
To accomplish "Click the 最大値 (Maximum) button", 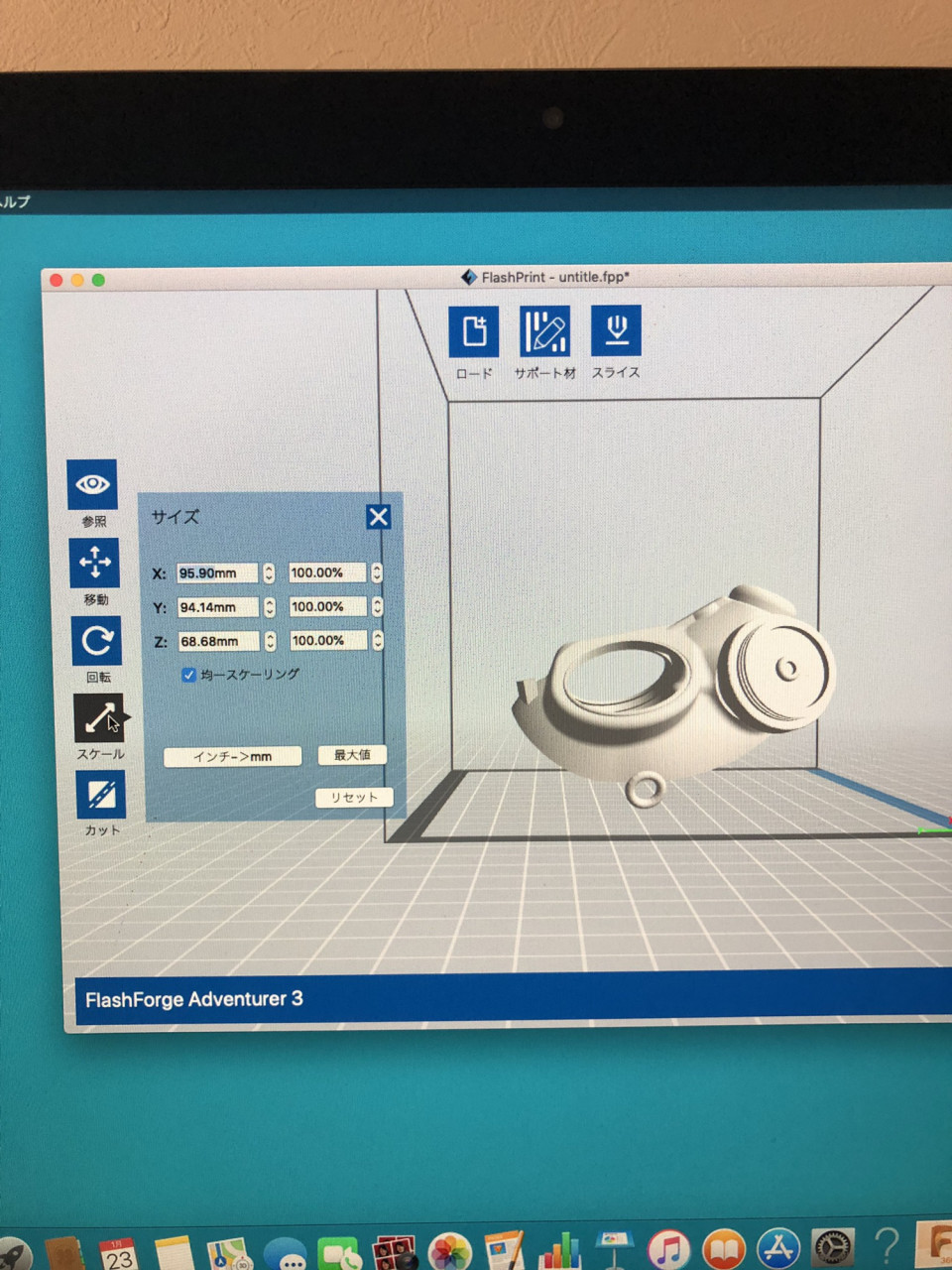I will pos(352,755).
